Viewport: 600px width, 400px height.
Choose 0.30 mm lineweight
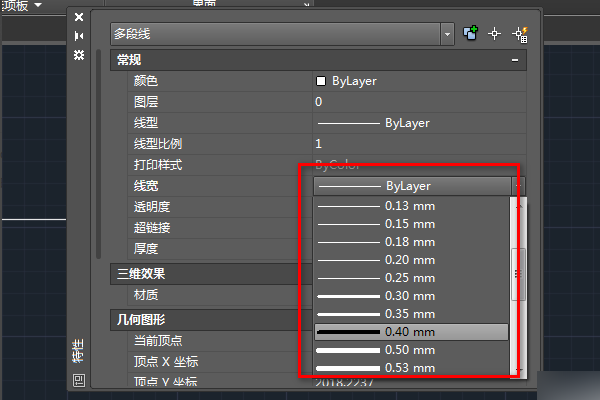tap(411, 296)
